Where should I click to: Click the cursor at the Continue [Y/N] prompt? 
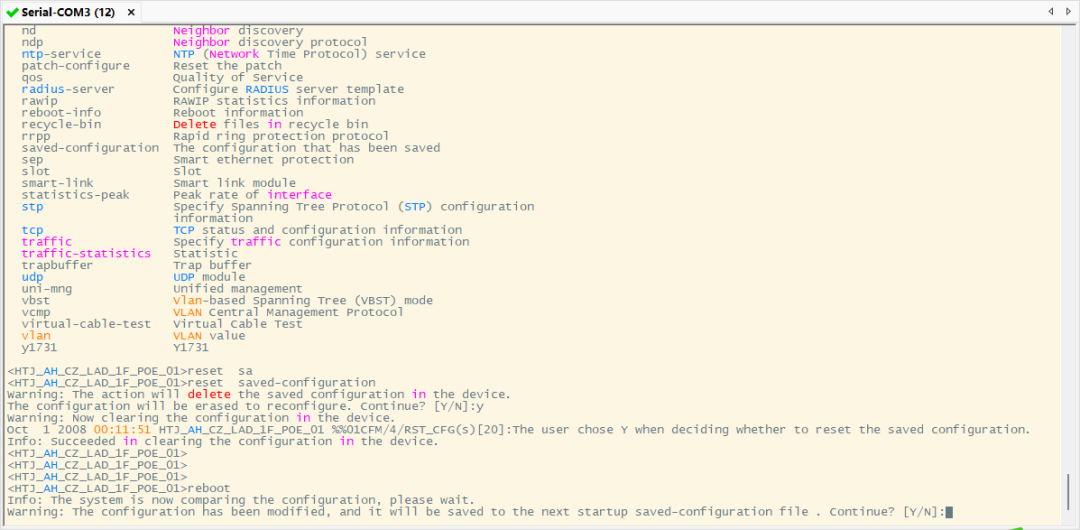tap(949, 512)
